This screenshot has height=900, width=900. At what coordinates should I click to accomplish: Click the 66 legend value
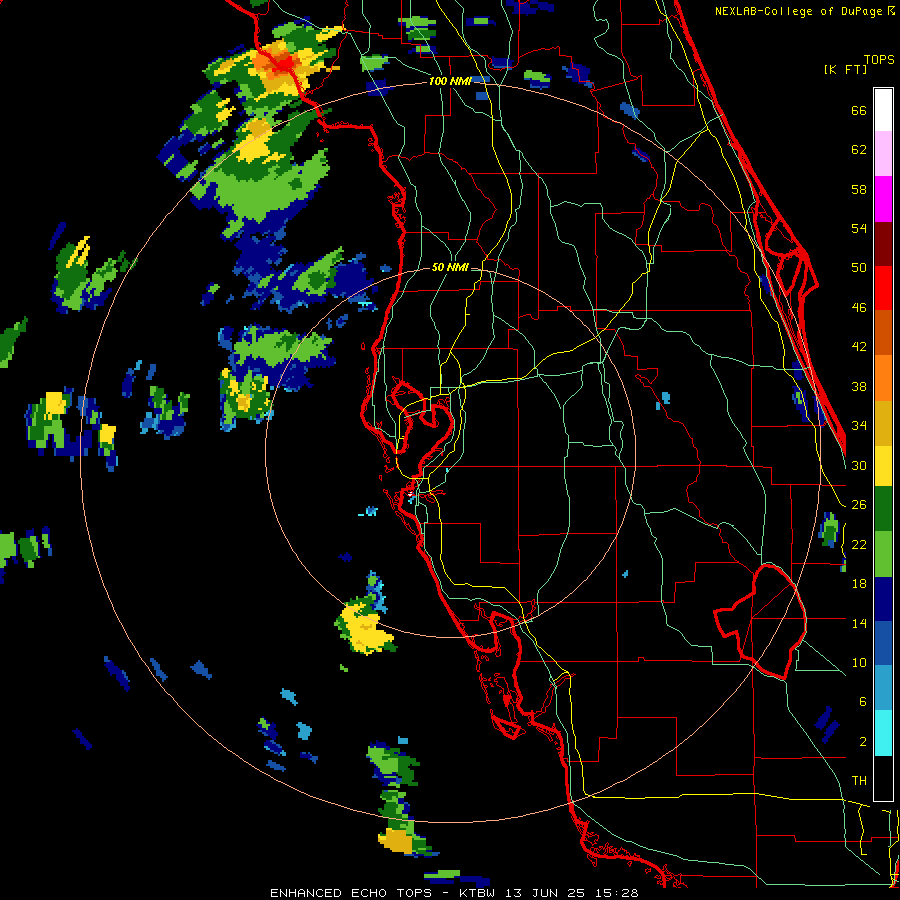[x=859, y=111]
